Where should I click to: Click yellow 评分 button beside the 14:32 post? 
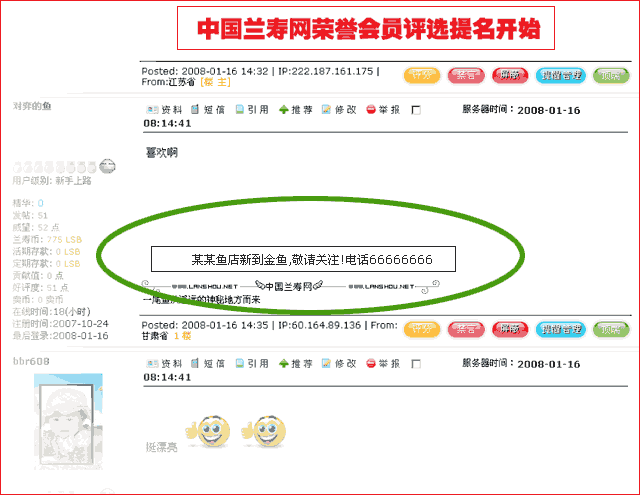point(422,76)
